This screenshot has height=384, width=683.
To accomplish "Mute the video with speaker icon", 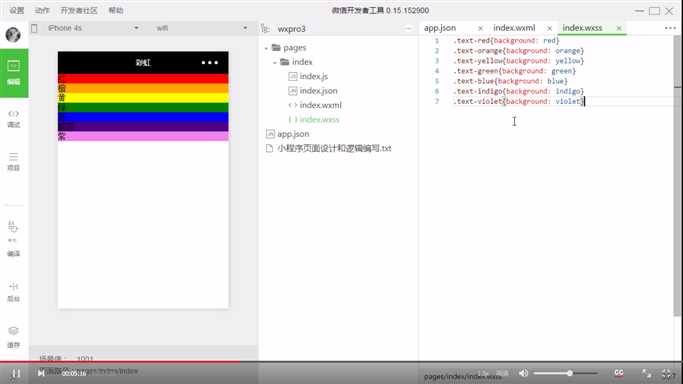I will [x=523, y=373].
